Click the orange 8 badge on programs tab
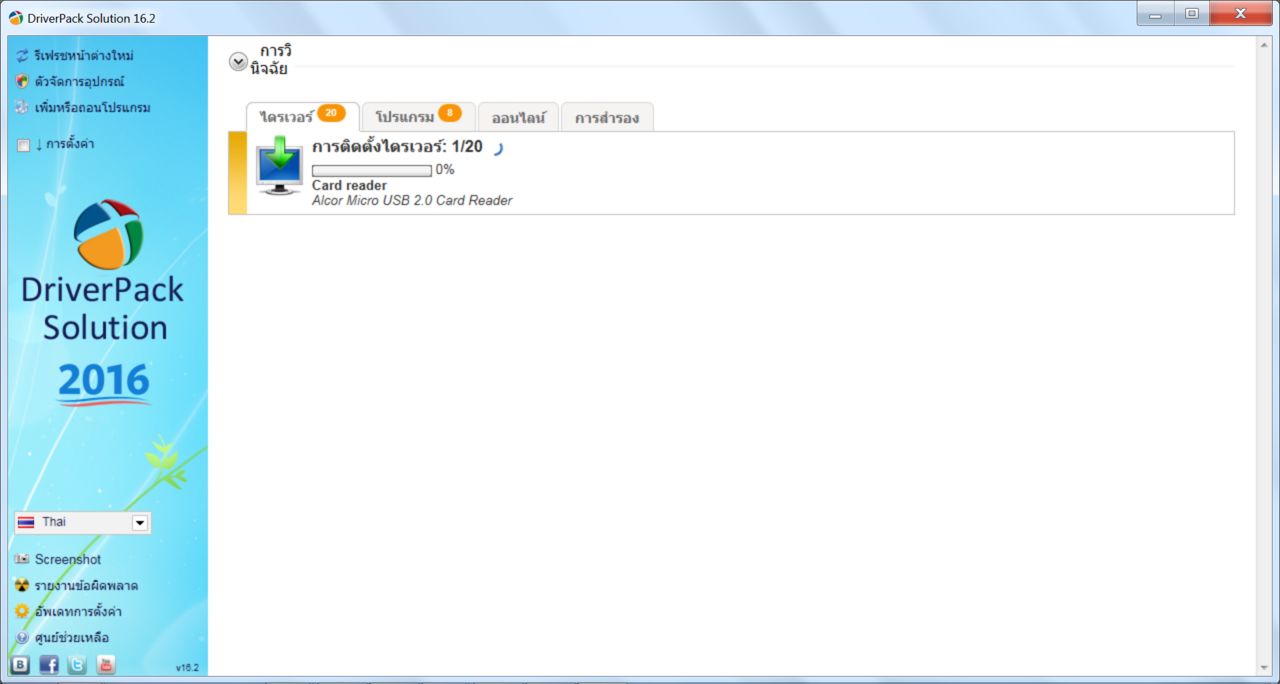 [x=450, y=112]
